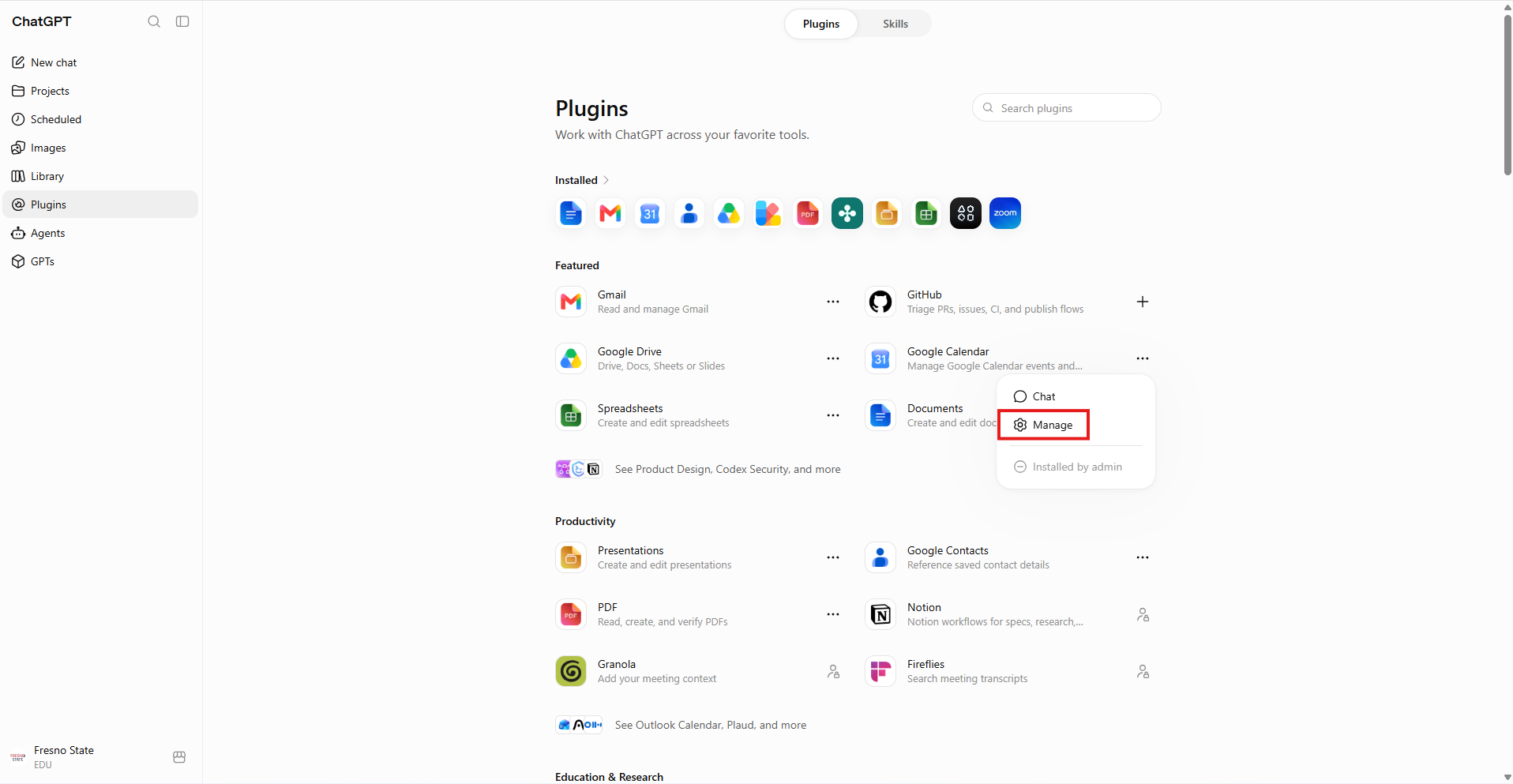Image resolution: width=1513 pixels, height=784 pixels.
Task: Click the Fireflies request access person icon
Action: (x=1143, y=671)
